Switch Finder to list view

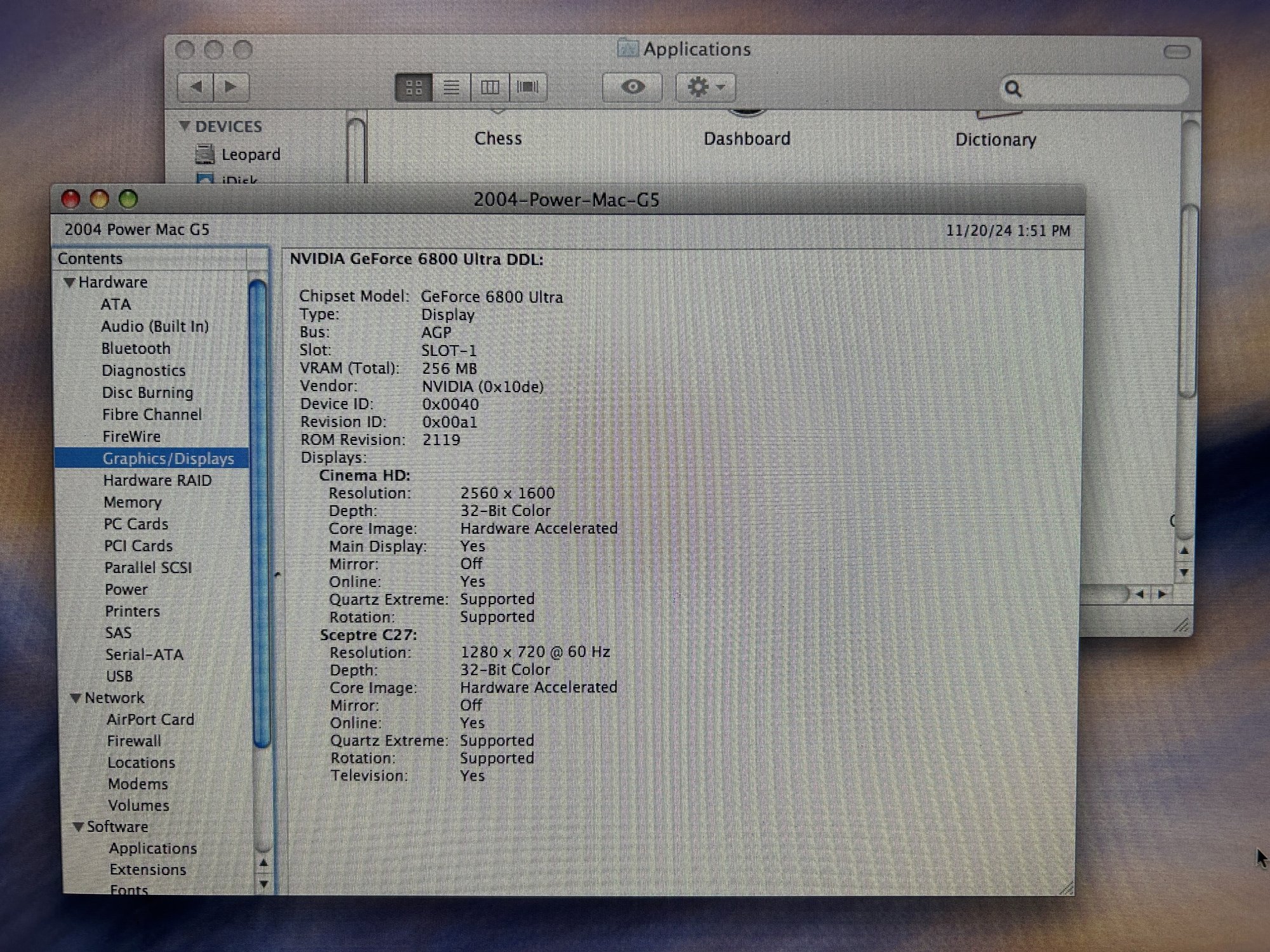(451, 87)
